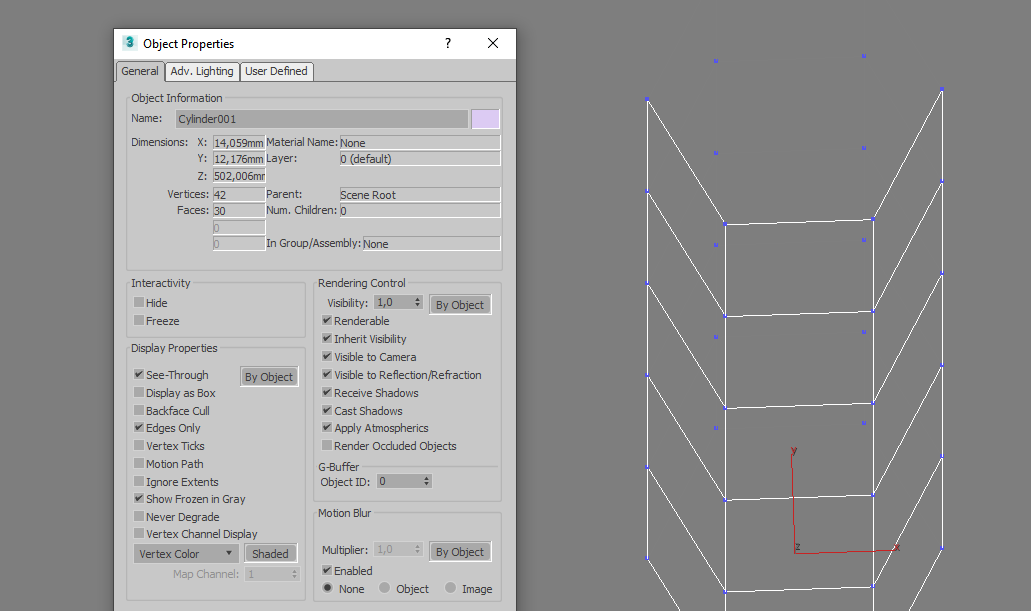This screenshot has height=611, width=1031.
Task: Open the lavender object color swatch
Action: point(485,119)
